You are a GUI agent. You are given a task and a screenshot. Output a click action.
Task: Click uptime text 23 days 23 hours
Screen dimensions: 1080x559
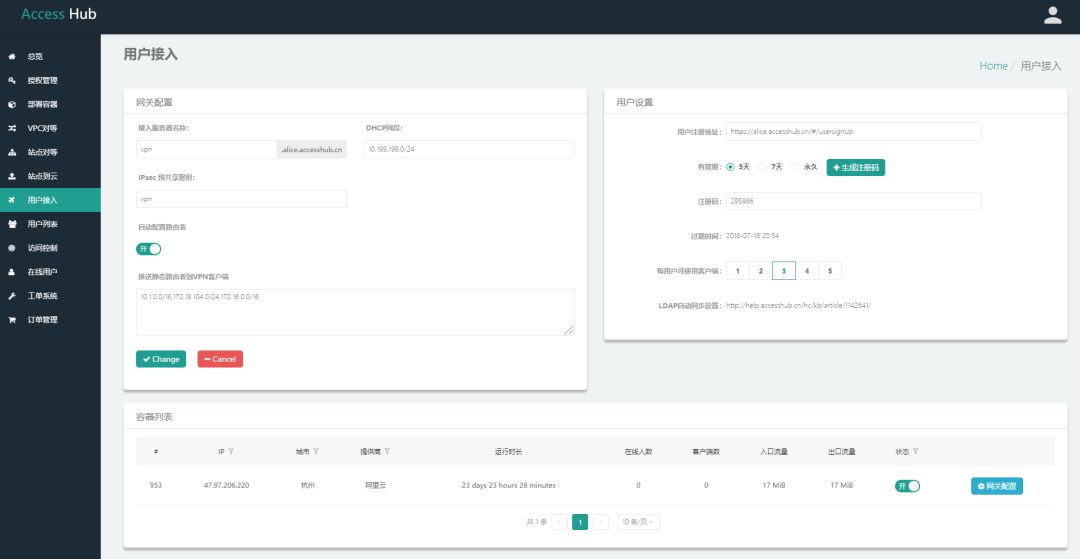508,485
